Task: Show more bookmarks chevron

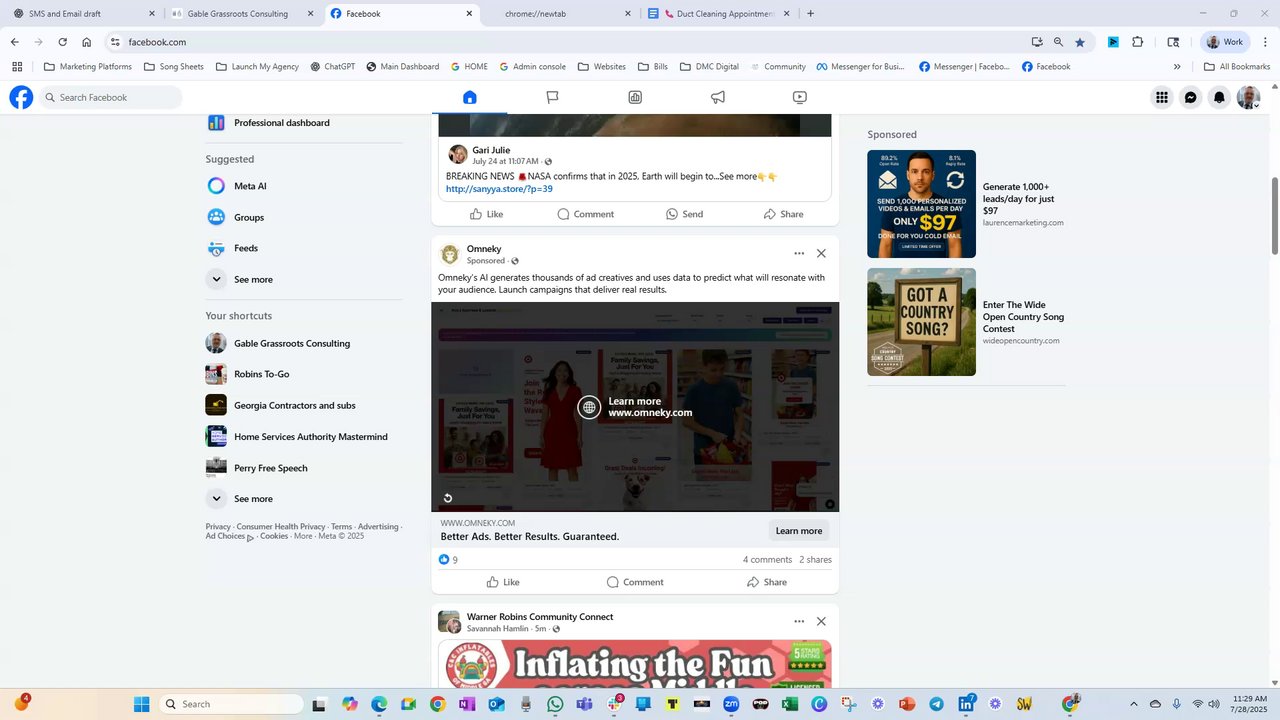Action: pos(1177,67)
